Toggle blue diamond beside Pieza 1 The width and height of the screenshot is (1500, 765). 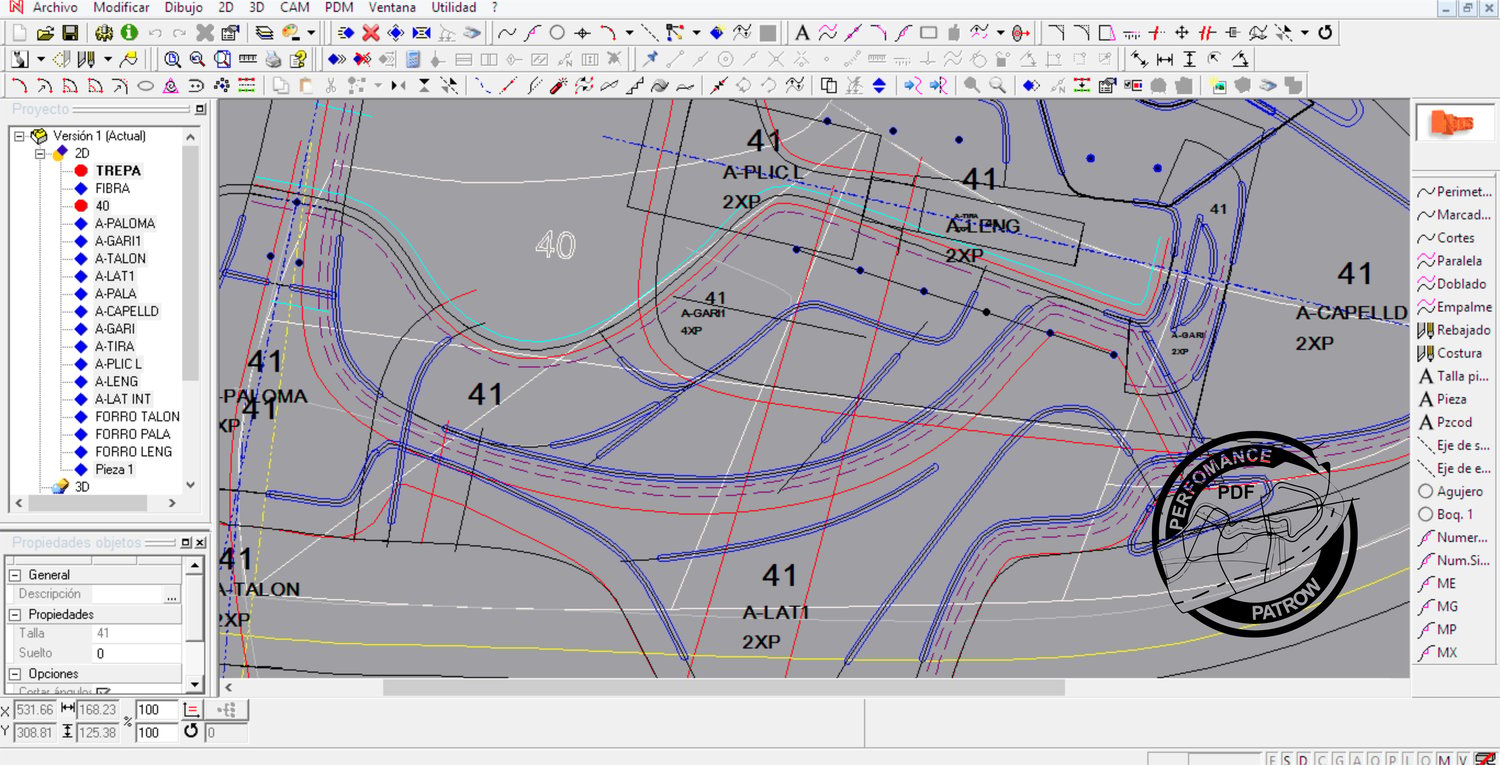tap(81, 469)
